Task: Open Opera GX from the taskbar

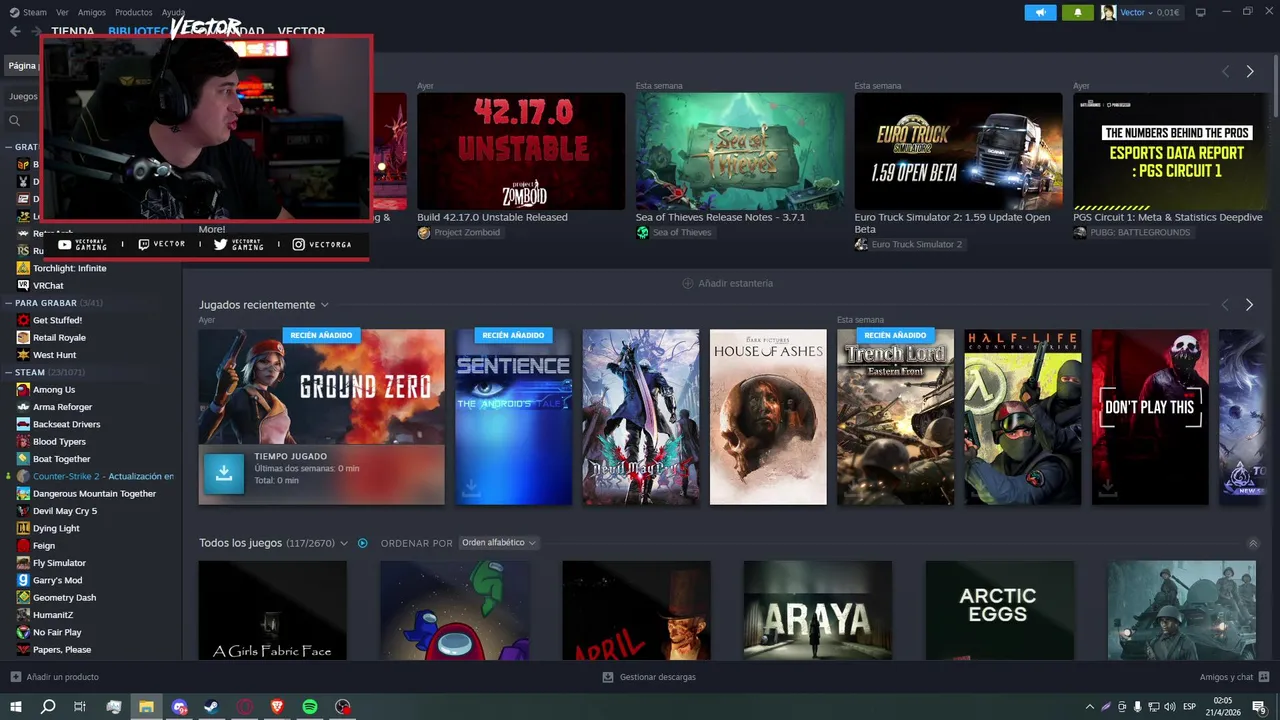Action: [245, 706]
